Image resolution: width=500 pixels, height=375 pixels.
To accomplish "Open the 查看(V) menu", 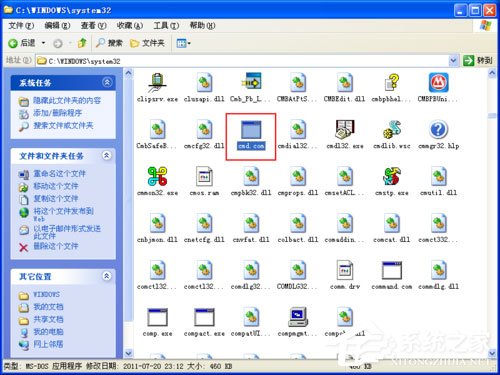I will 94,25.
